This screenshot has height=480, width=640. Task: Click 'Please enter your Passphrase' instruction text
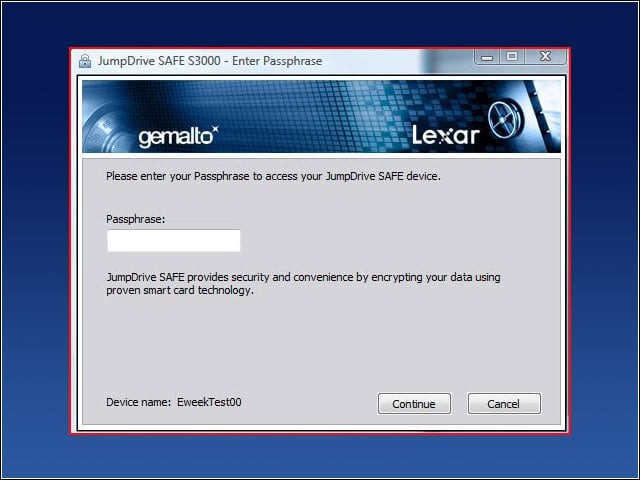coord(273,176)
